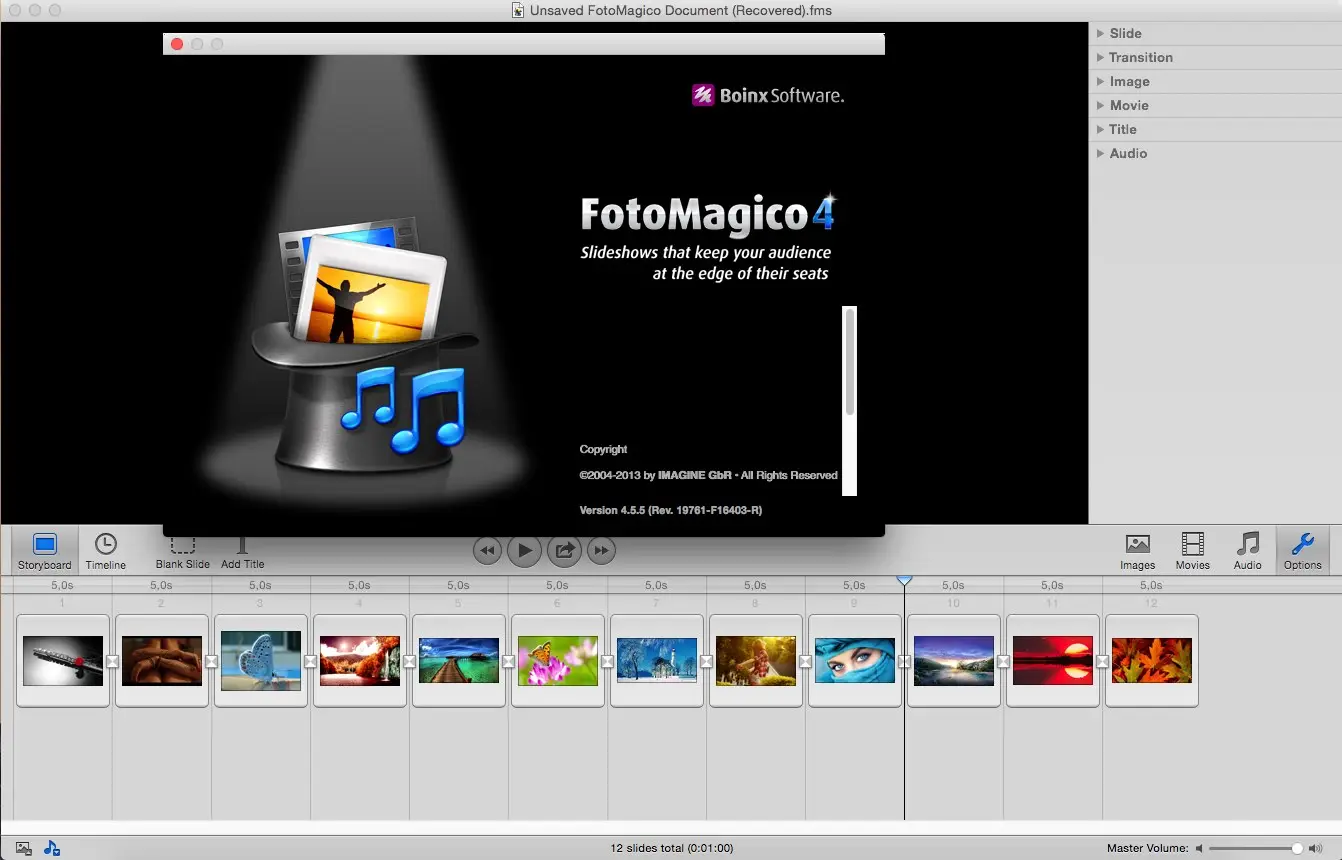
Task: Click the low-volume speaker icon
Action: tap(1200, 848)
